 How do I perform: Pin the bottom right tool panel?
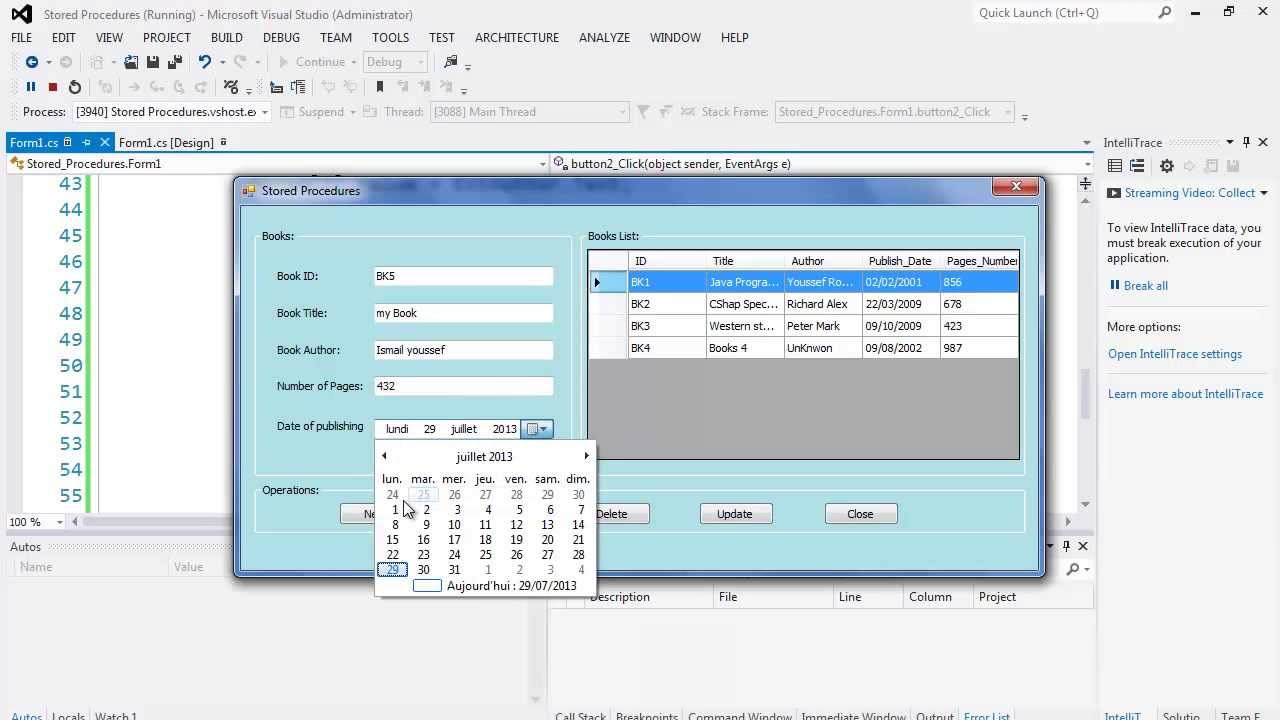pyautogui.click(x=1066, y=546)
